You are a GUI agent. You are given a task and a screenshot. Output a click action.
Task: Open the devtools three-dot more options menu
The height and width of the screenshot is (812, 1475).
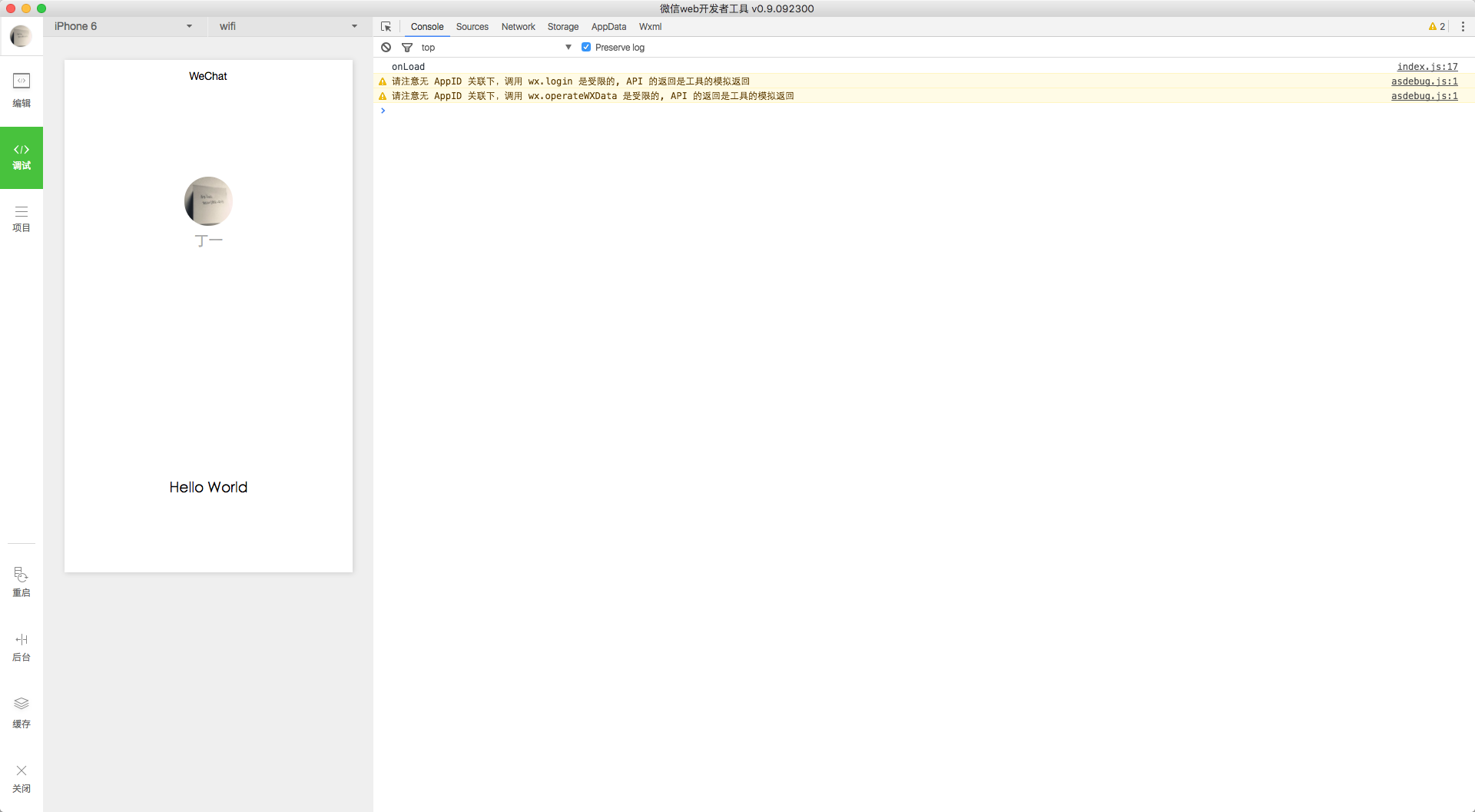coord(1463,27)
